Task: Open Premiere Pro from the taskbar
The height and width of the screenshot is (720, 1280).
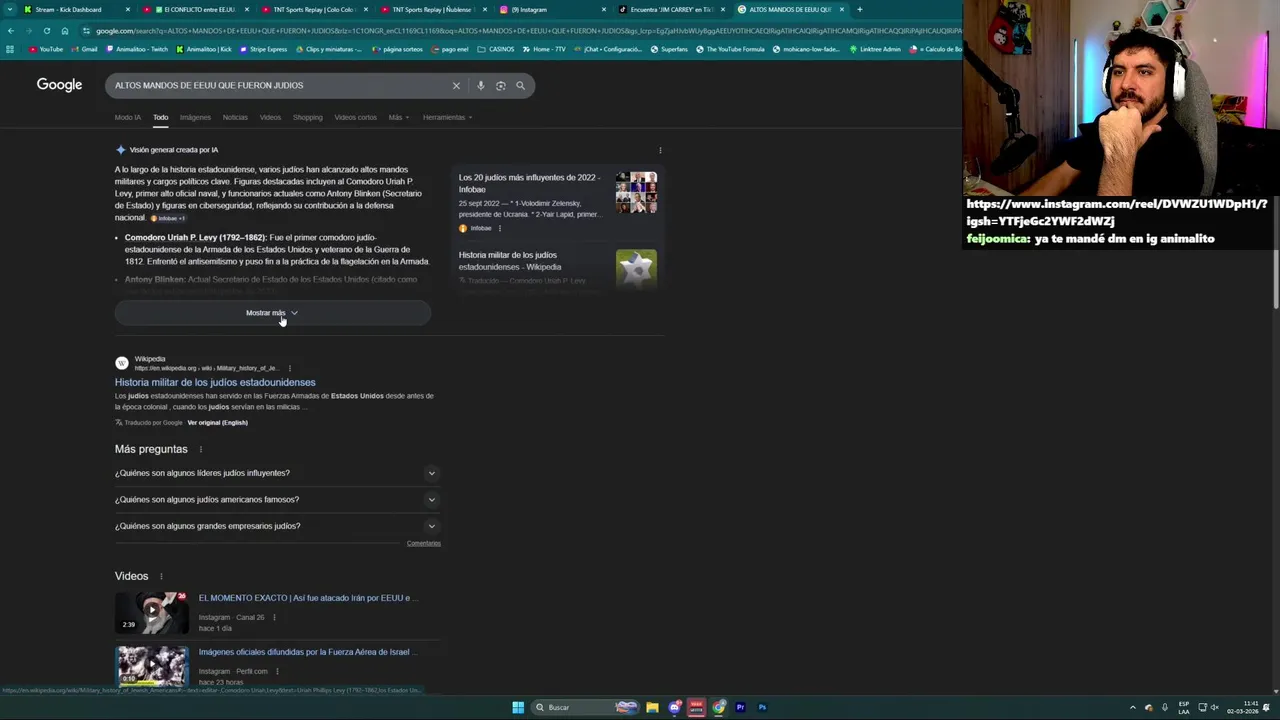Action: tap(741, 708)
